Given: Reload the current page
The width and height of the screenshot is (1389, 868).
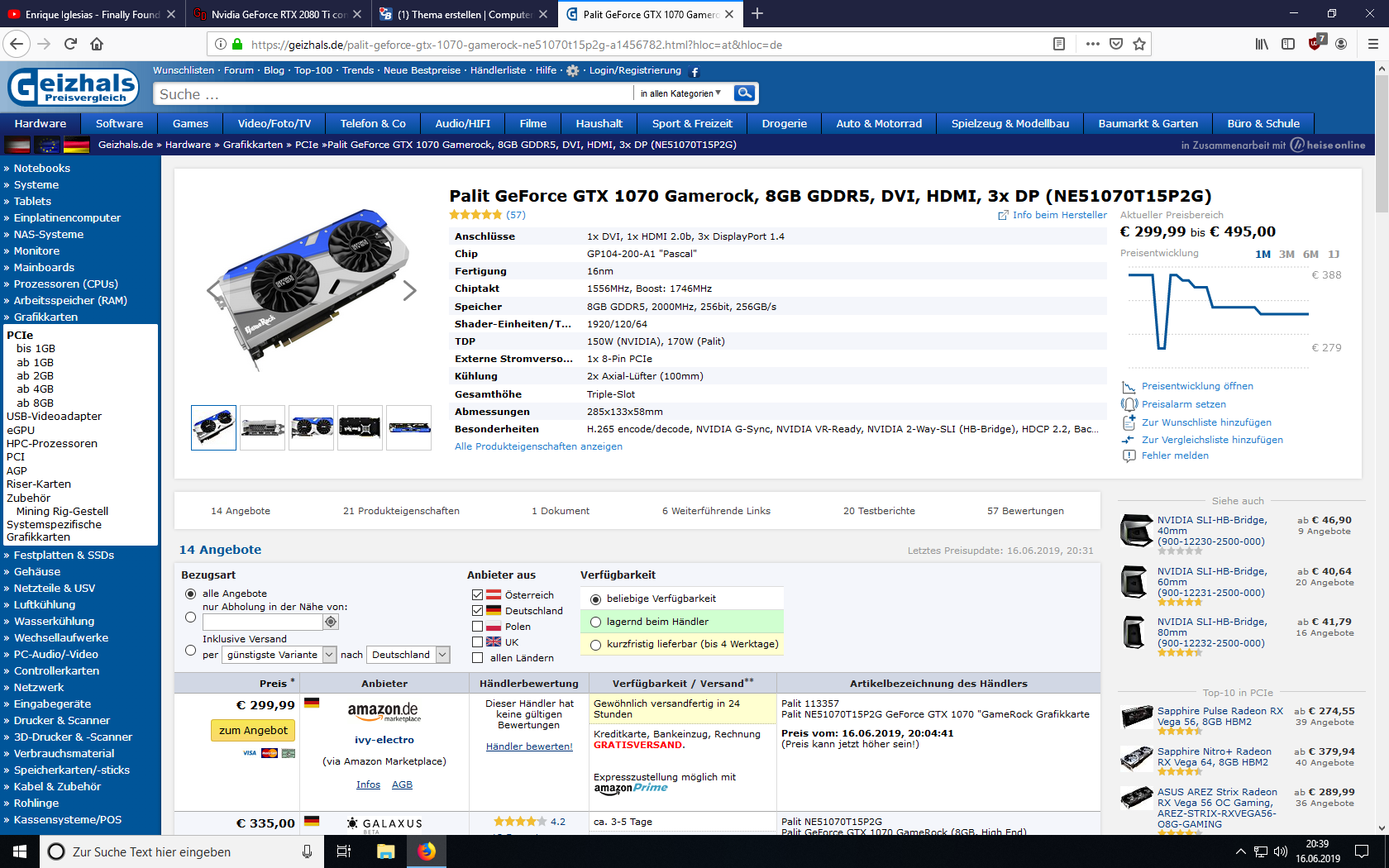Looking at the screenshot, I should [70, 44].
